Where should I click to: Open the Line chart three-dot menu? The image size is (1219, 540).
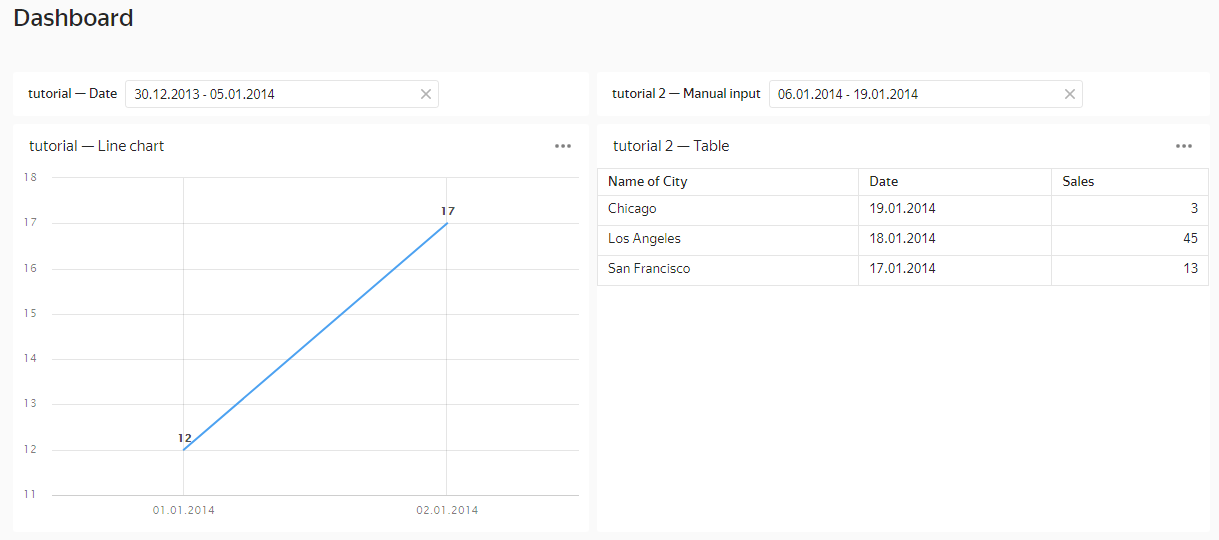click(x=563, y=146)
